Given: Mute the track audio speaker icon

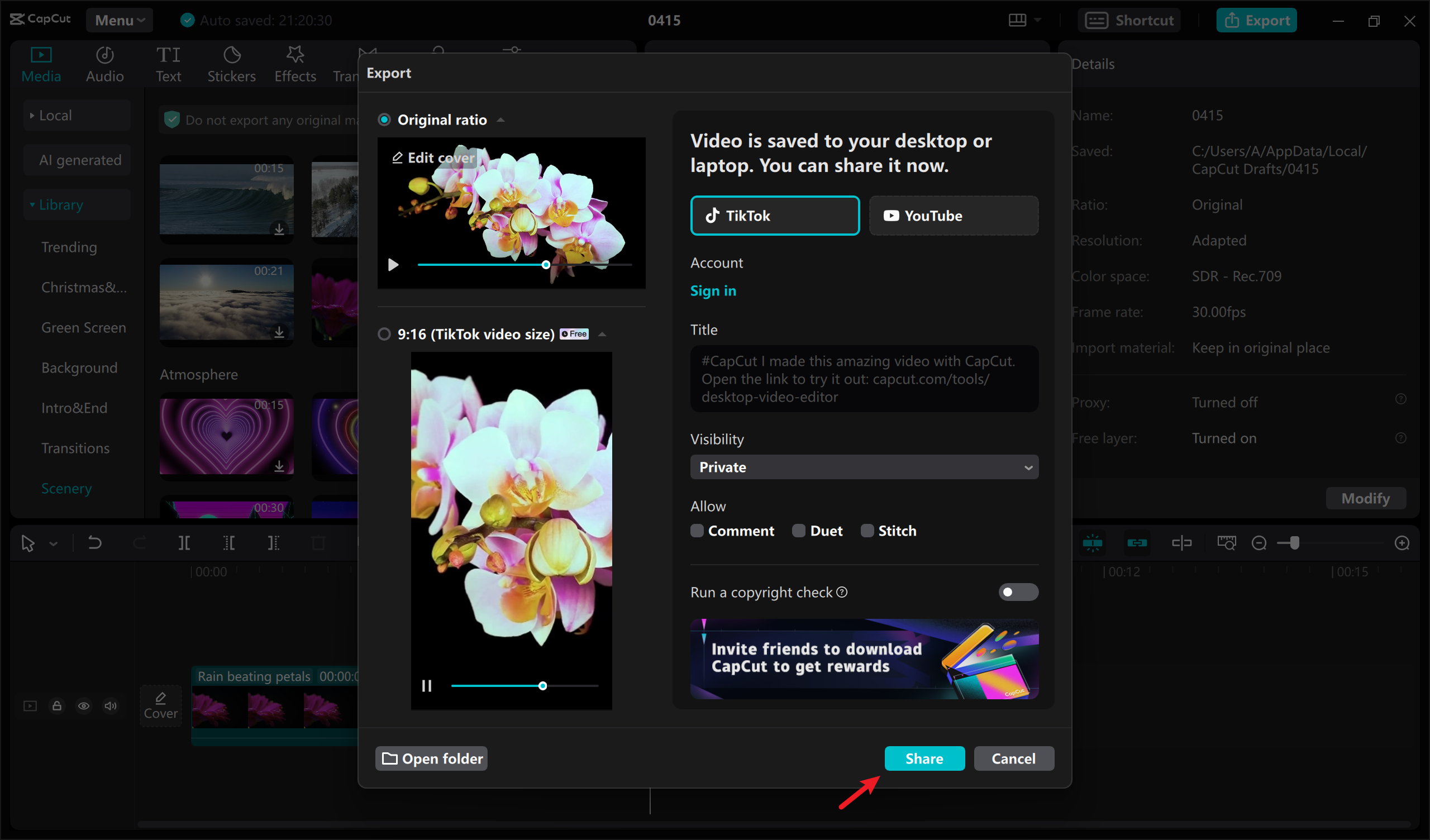Looking at the screenshot, I should (110, 705).
